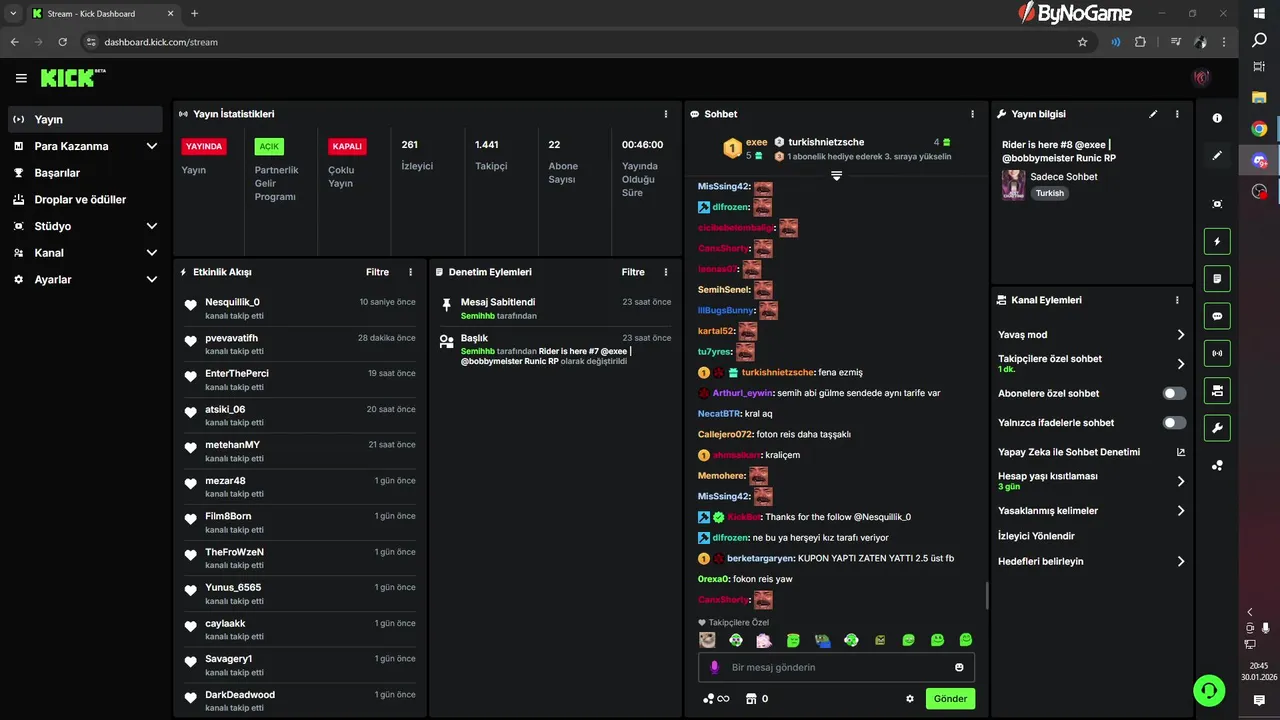Image resolution: width=1280 pixels, height=720 pixels.
Task: Click the chat message input field
Action: (835, 667)
